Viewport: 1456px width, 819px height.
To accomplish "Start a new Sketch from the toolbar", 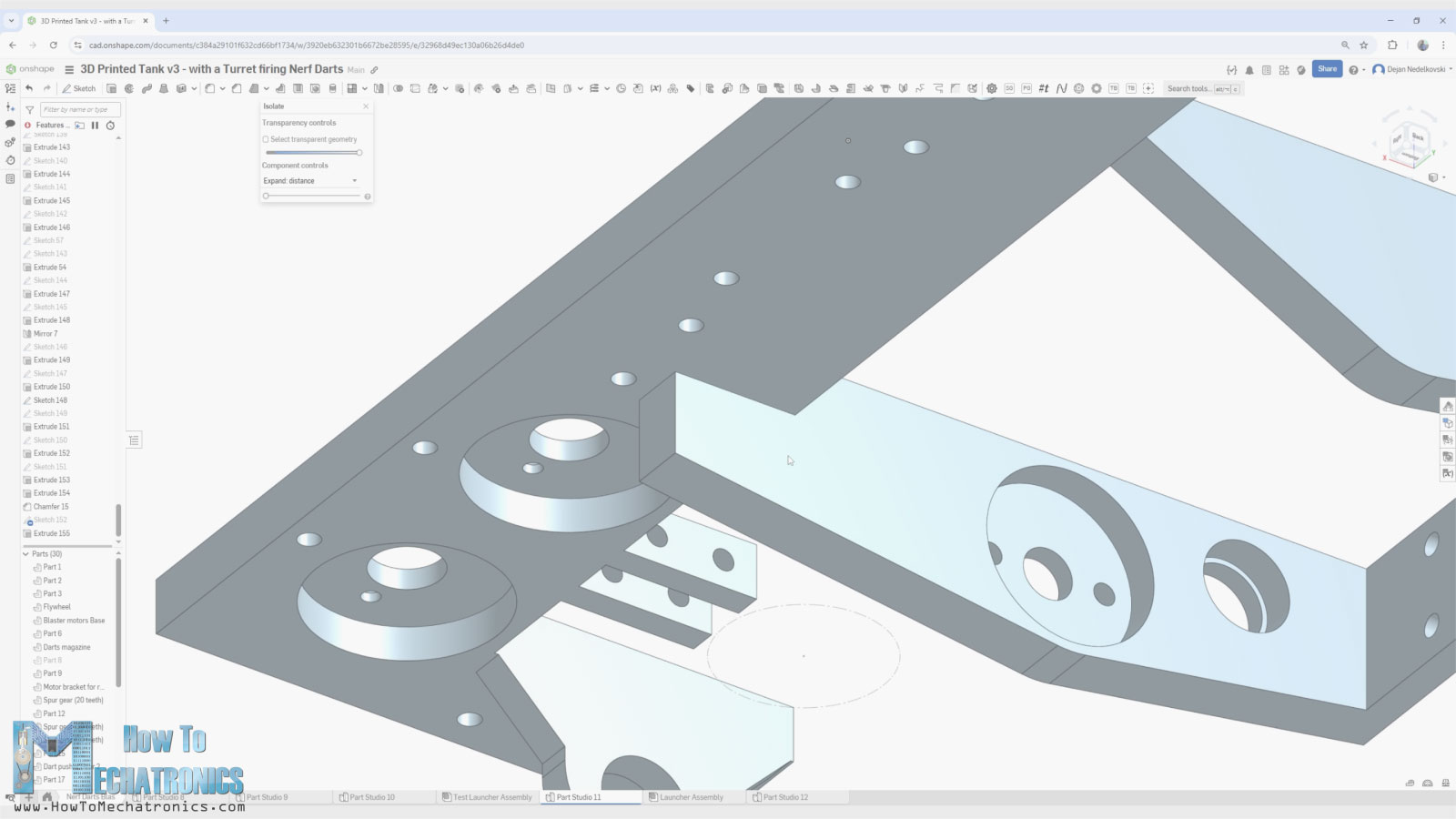I will pos(78,88).
